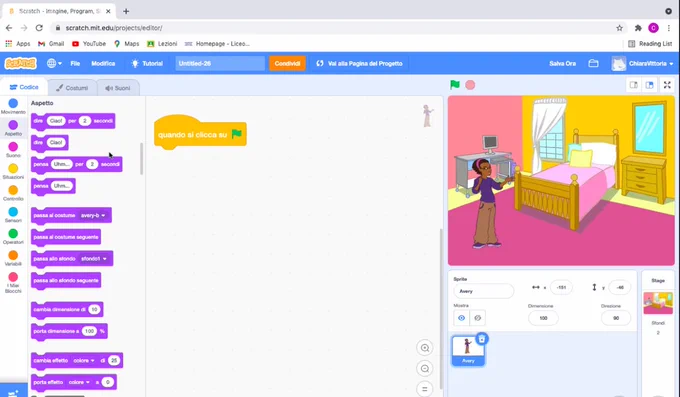The image size is (680, 397).
Task: Delete the Avery sprite with trash icon
Action: (482, 338)
